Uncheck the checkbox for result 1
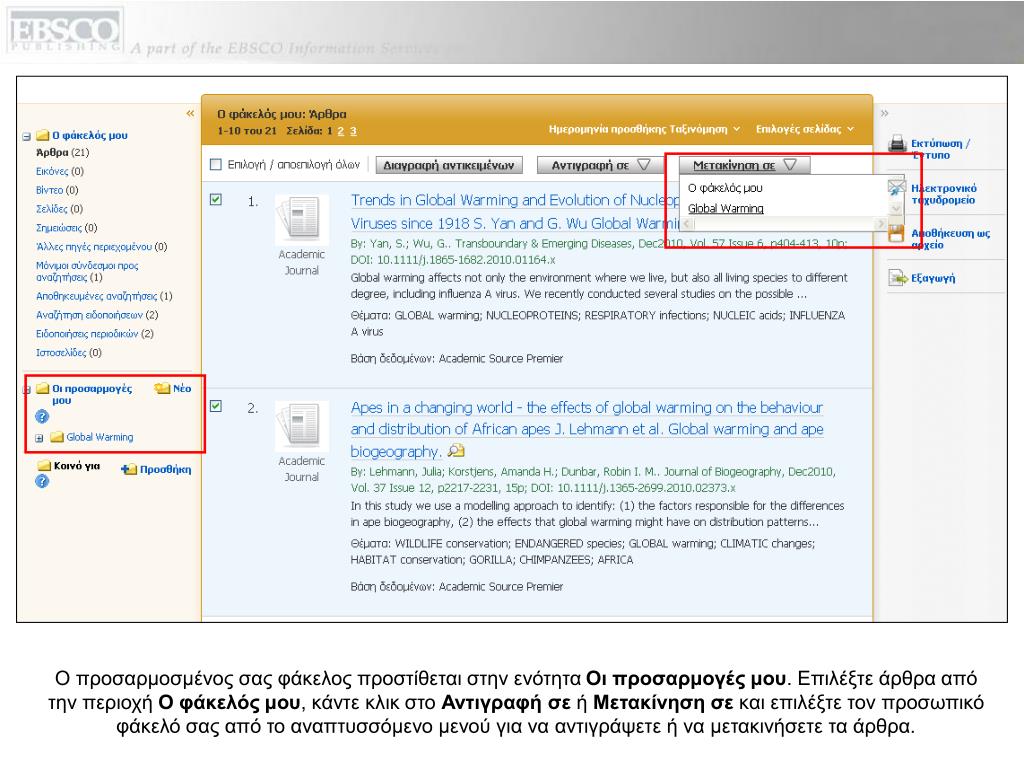Image resolution: width=1024 pixels, height=768 pixels. pyautogui.click(x=216, y=199)
